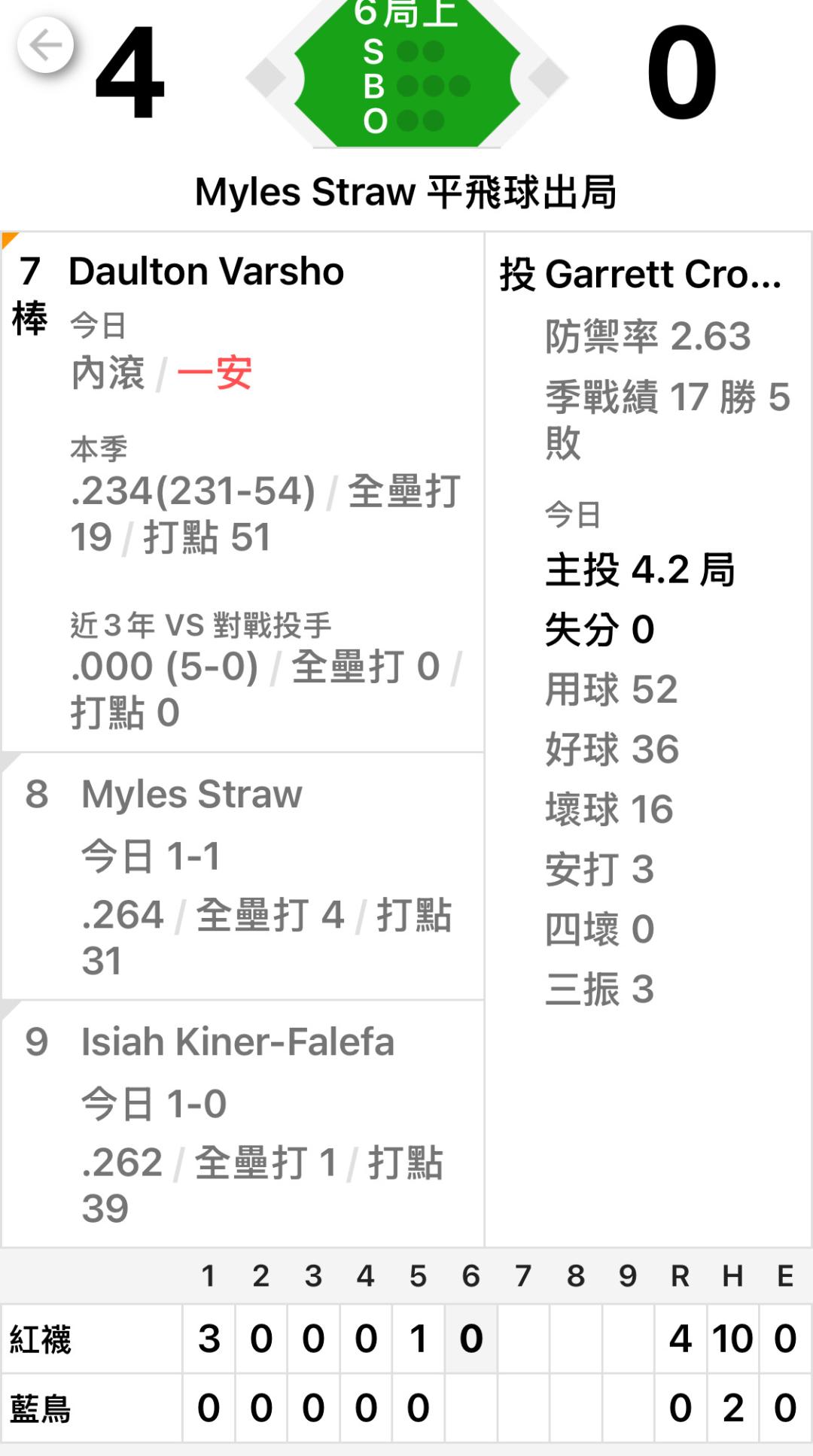Expand Isiah Kiner-Falefa batter card
Screen dimensions: 813x1456
click(237, 1042)
